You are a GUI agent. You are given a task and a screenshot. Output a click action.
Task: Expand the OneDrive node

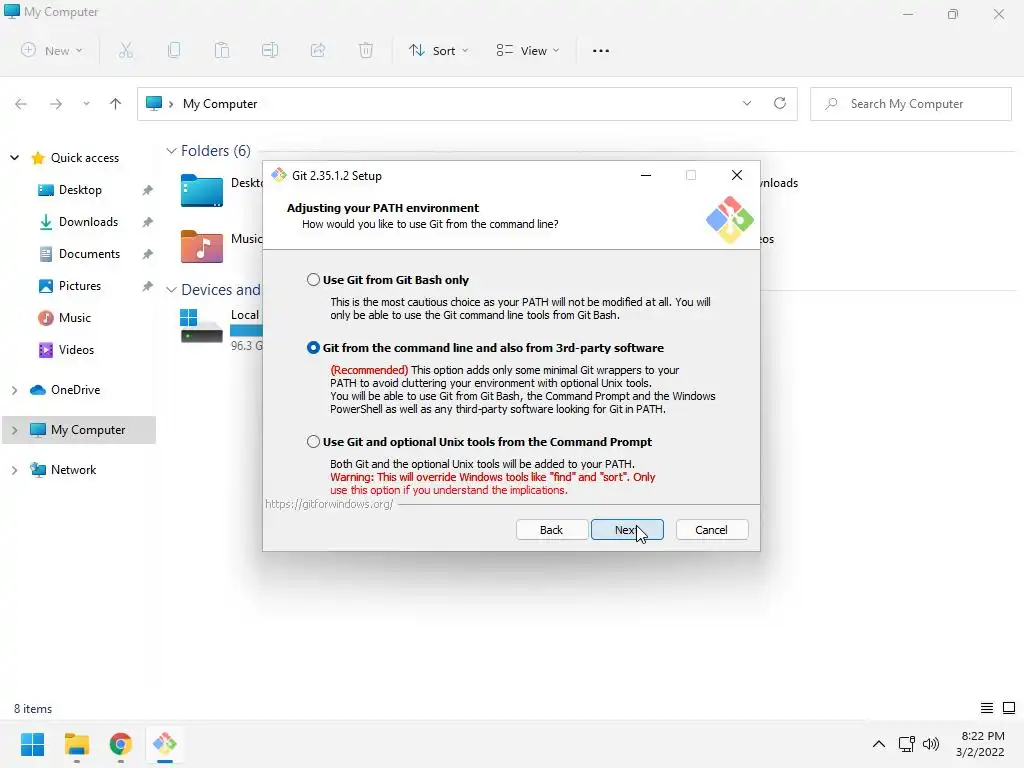click(x=14, y=390)
